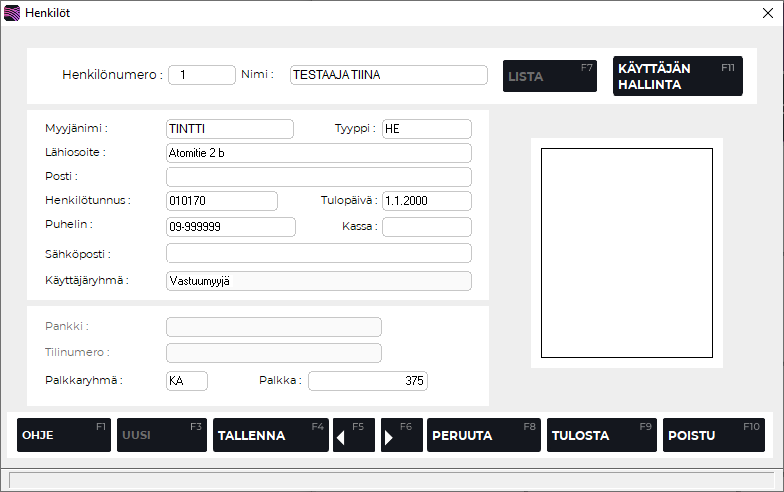Click the Nimi field containing TESTAAJA TIINA
784x492 pixels.
(388, 75)
